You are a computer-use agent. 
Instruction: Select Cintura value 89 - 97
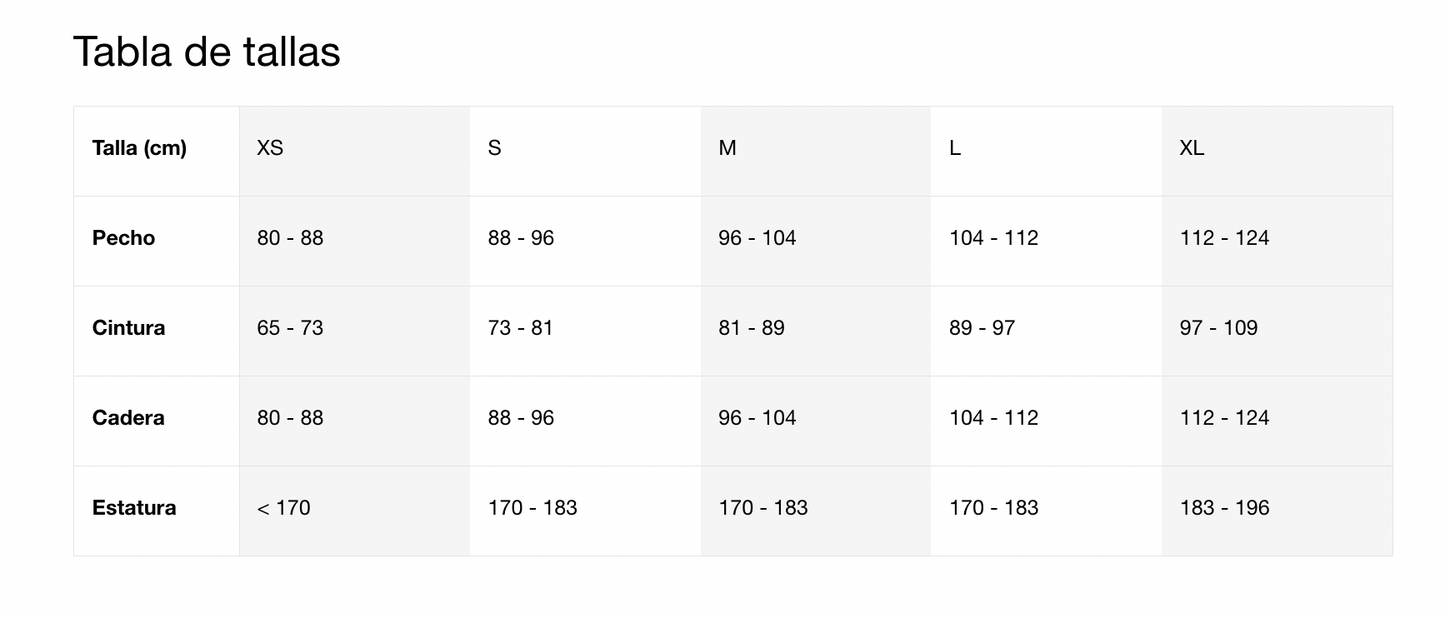pos(982,328)
